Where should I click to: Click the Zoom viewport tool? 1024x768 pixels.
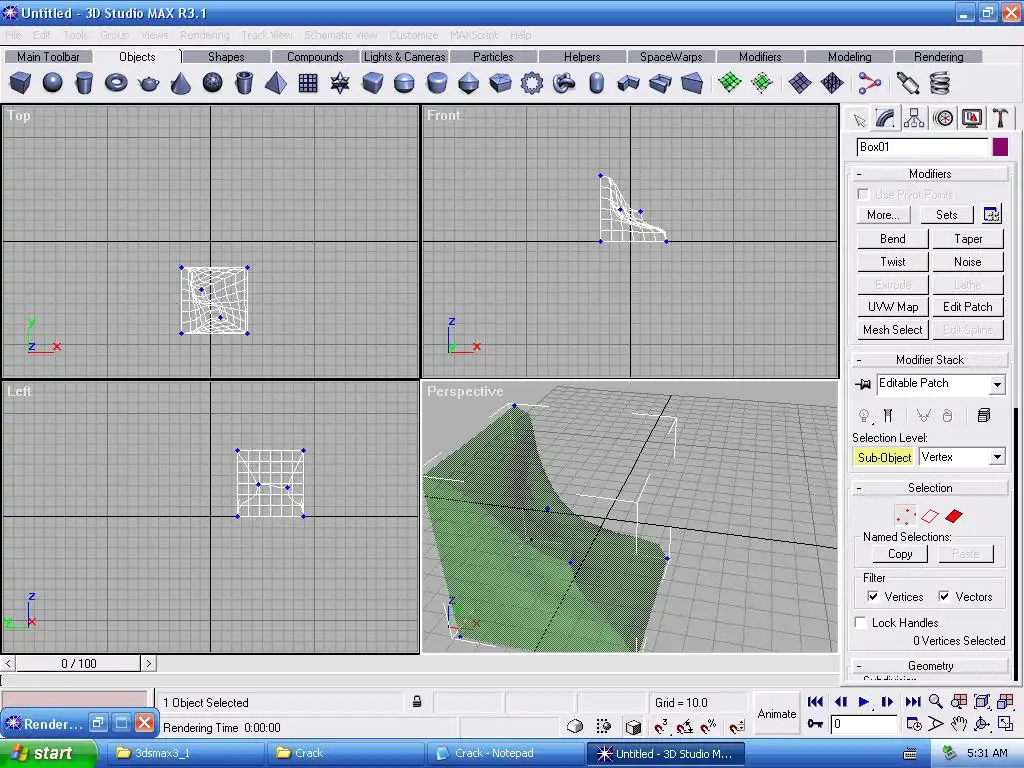936,702
